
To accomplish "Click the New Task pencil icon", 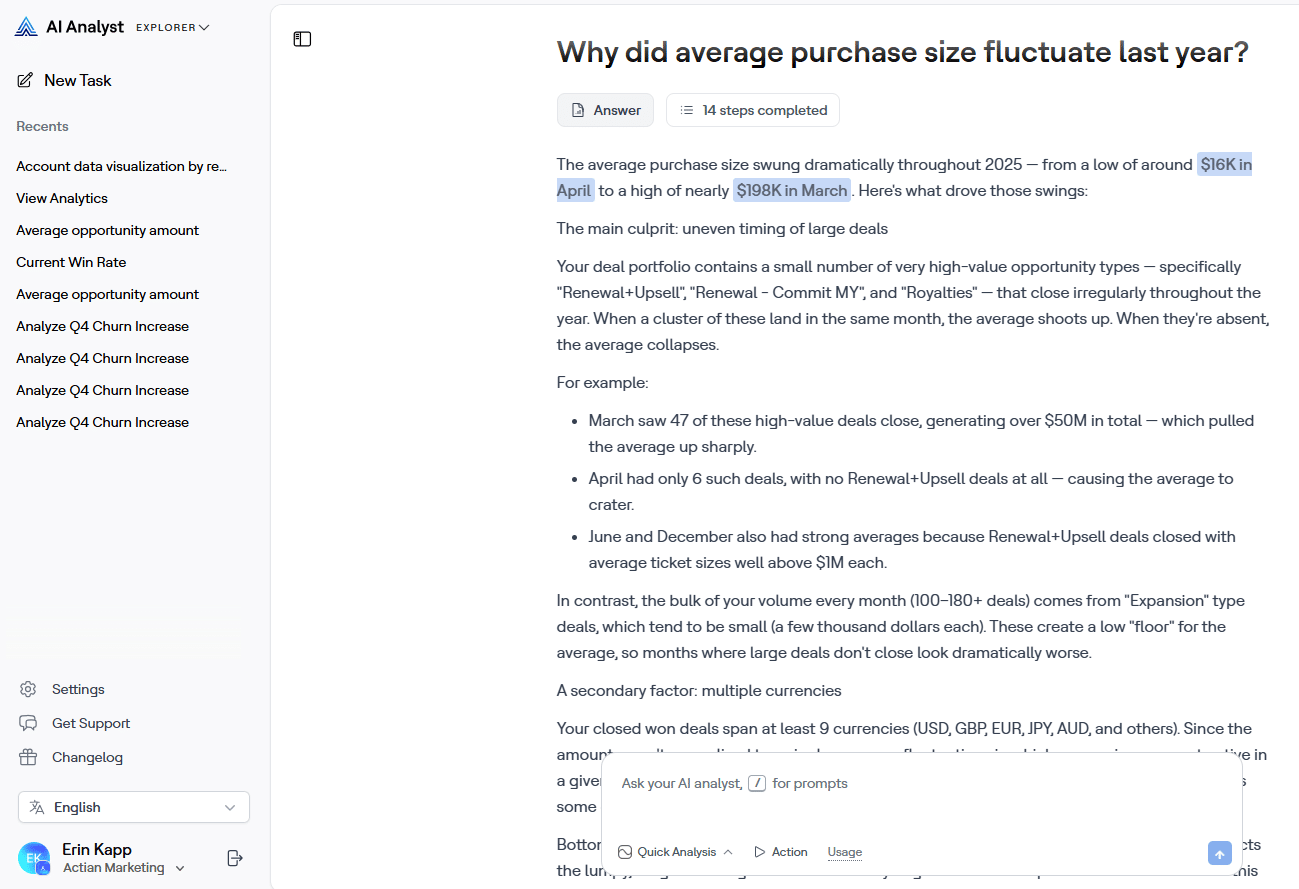I will [x=25, y=80].
